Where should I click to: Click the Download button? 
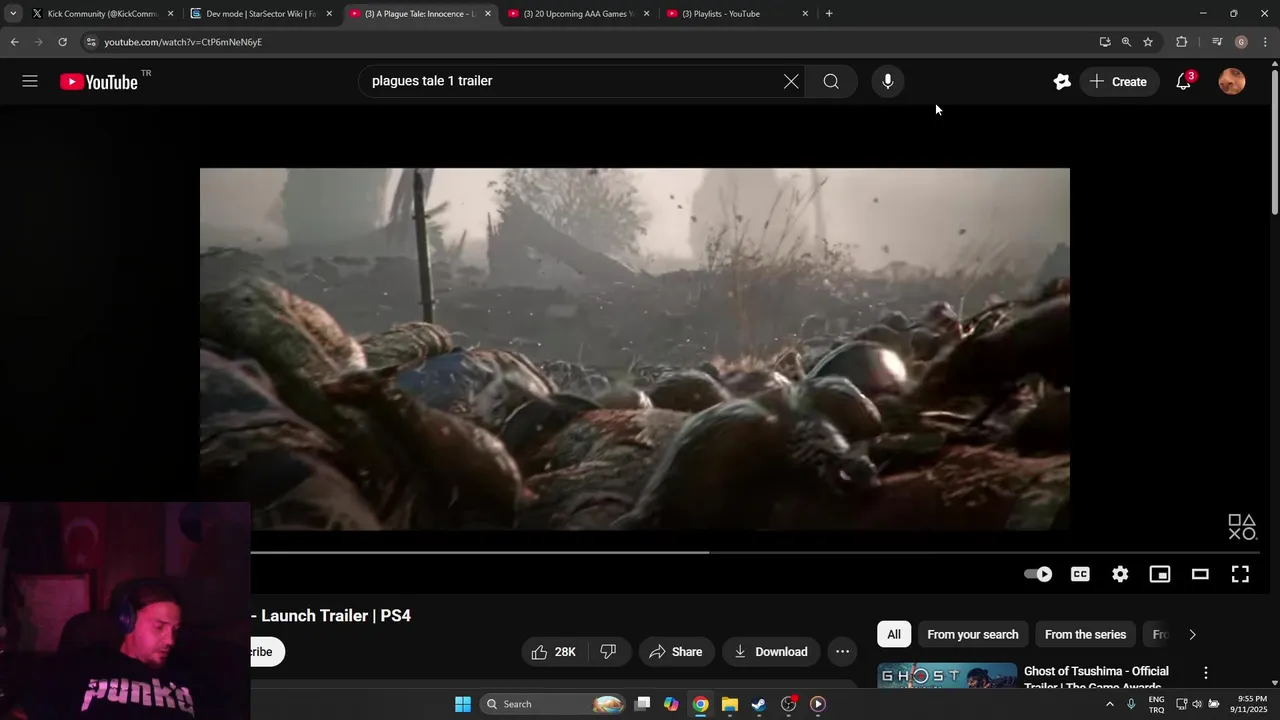coord(771,652)
